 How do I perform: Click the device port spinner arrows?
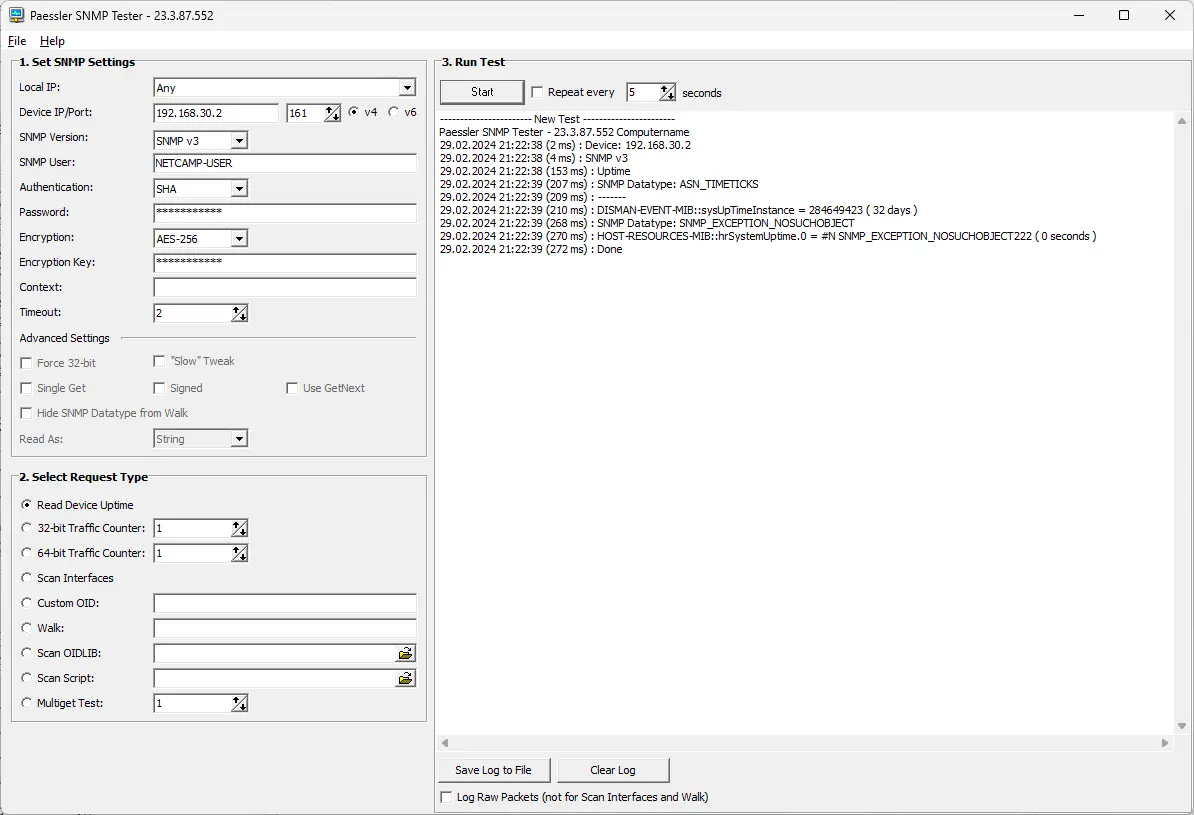coord(332,113)
